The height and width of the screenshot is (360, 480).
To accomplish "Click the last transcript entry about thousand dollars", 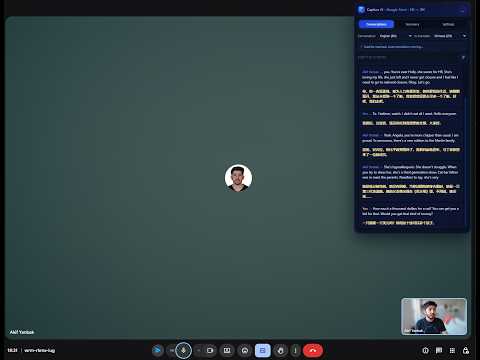I will tap(411, 216).
